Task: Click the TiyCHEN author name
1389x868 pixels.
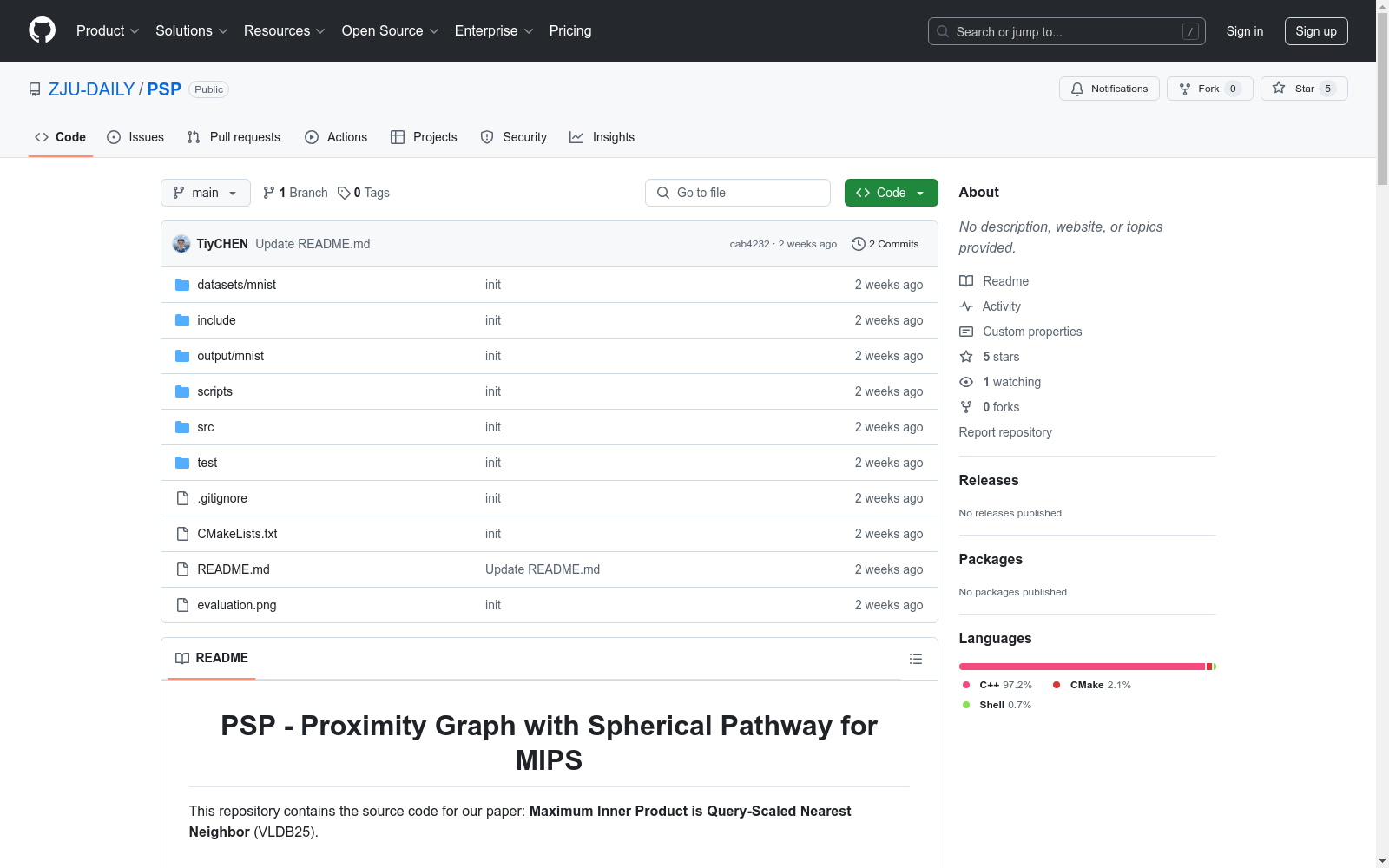Action: [x=222, y=244]
